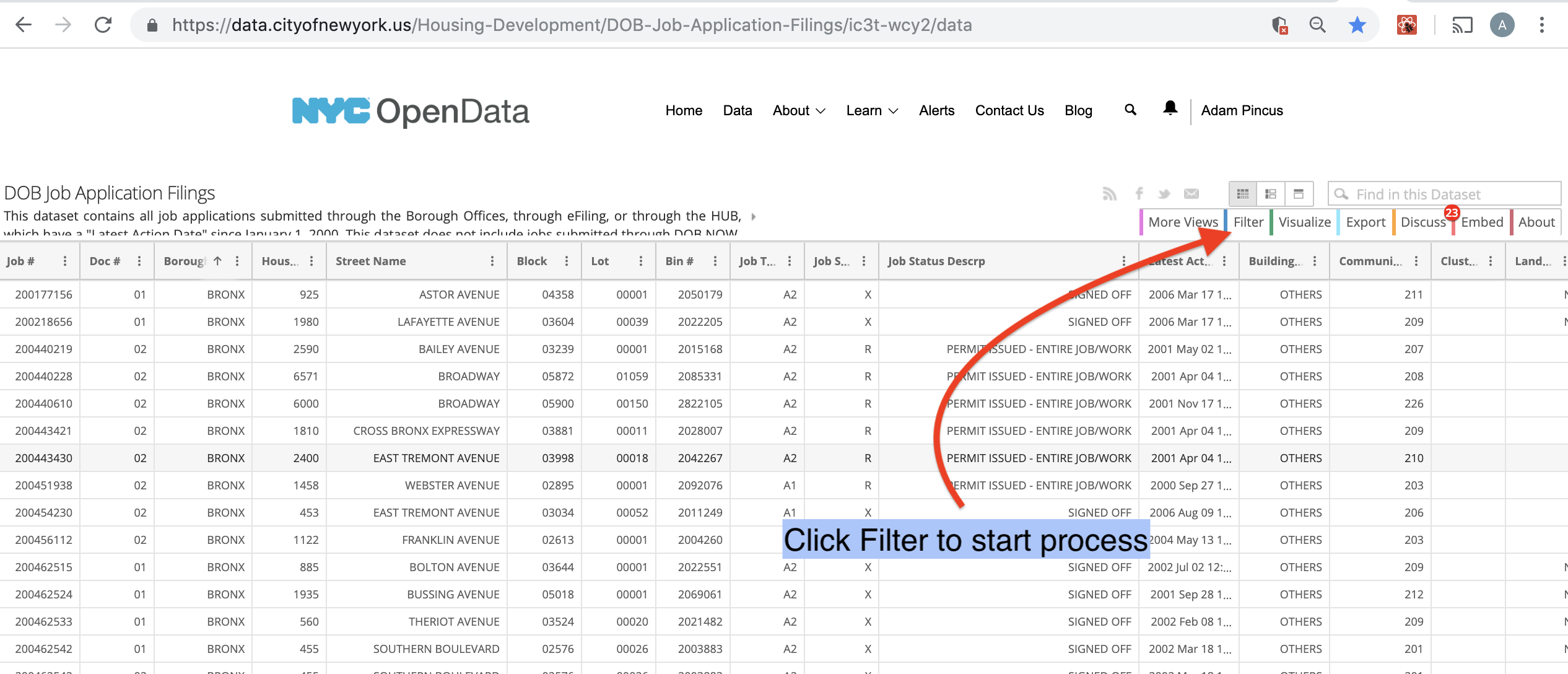
Task: Share dataset on Facebook
Action: coord(1139,194)
